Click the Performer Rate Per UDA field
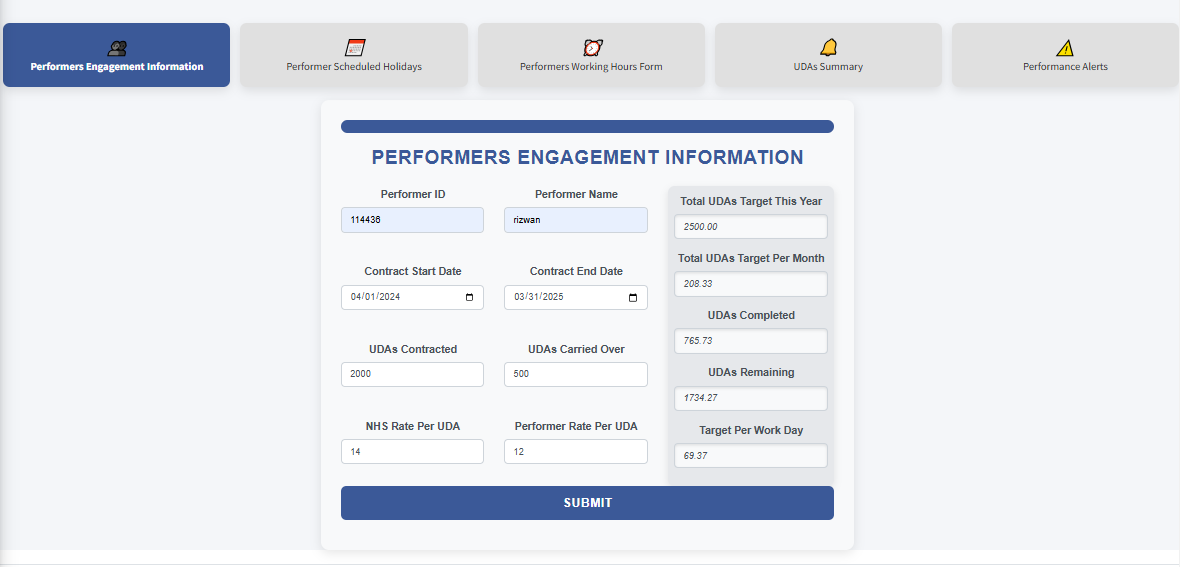The height and width of the screenshot is (567, 1180). (575, 452)
